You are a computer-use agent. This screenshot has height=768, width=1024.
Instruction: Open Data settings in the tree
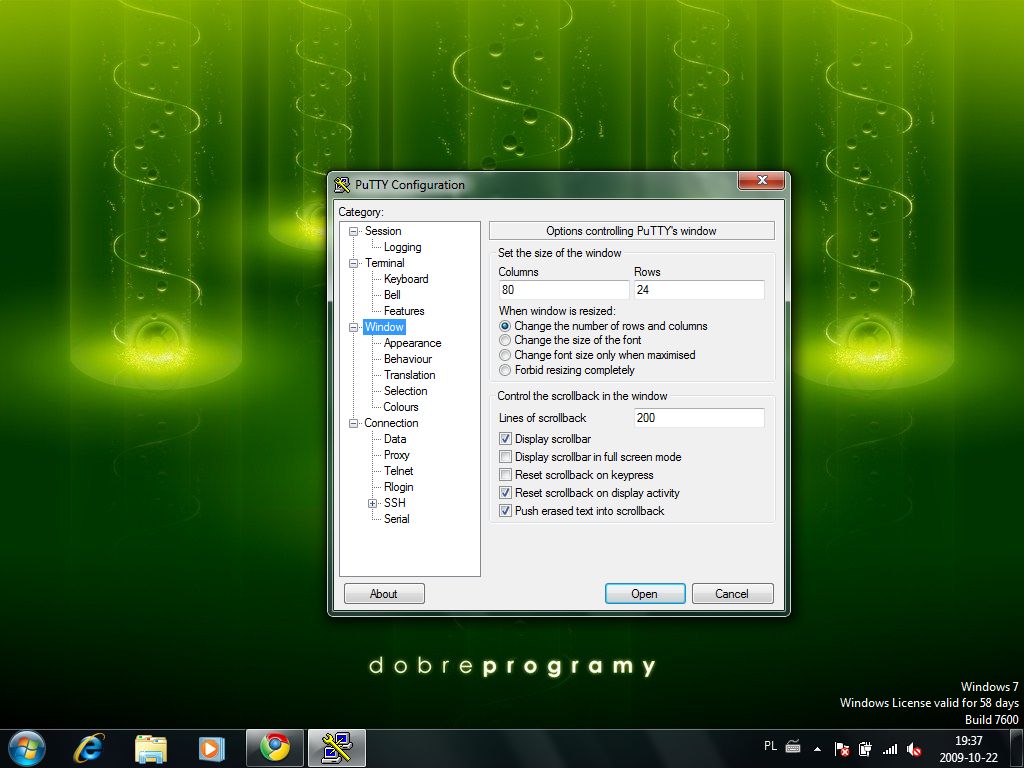(394, 439)
